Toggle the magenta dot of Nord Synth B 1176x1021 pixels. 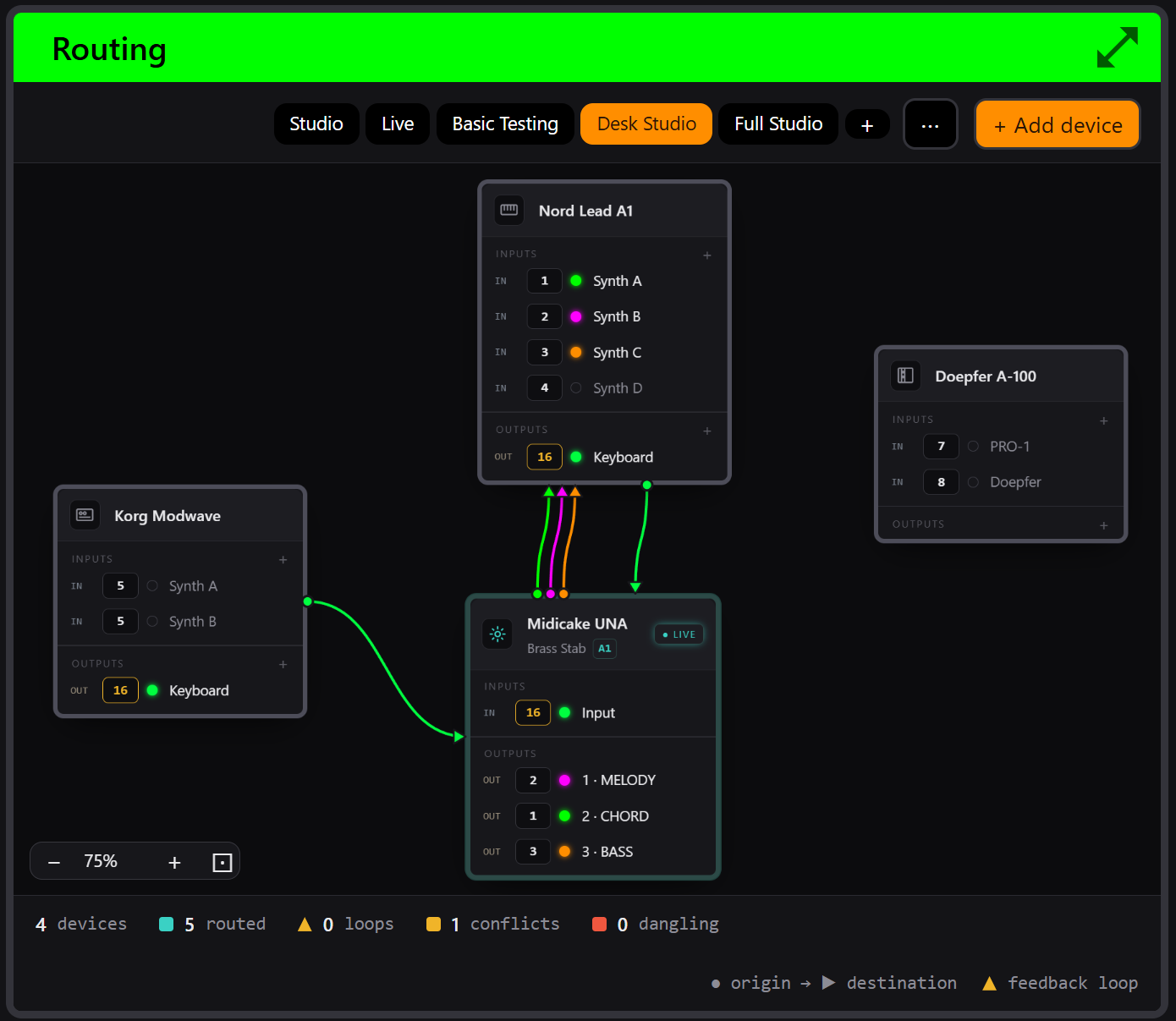click(x=576, y=316)
